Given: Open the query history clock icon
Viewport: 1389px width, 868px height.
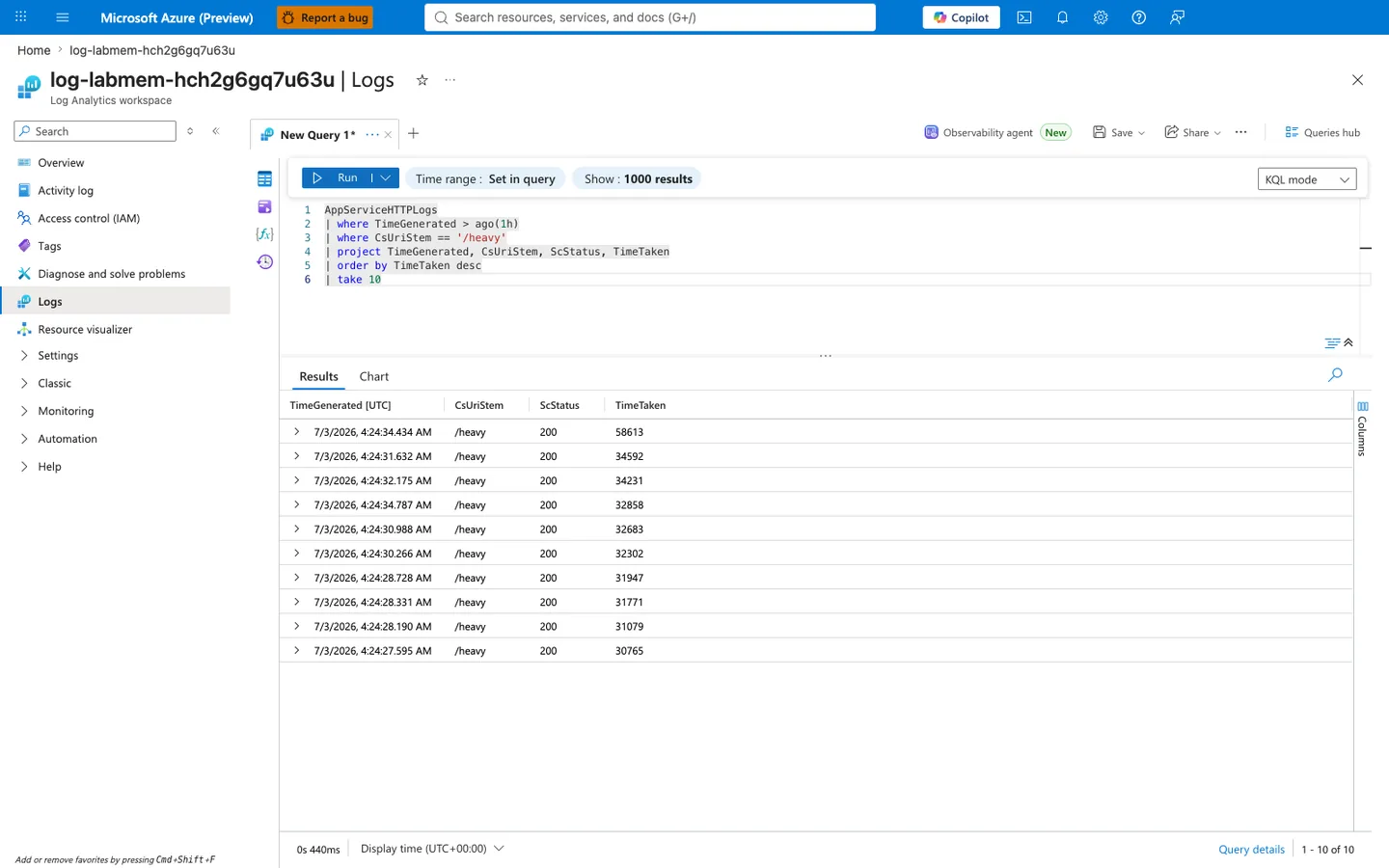Looking at the screenshot, I should (x=264, y=261).
